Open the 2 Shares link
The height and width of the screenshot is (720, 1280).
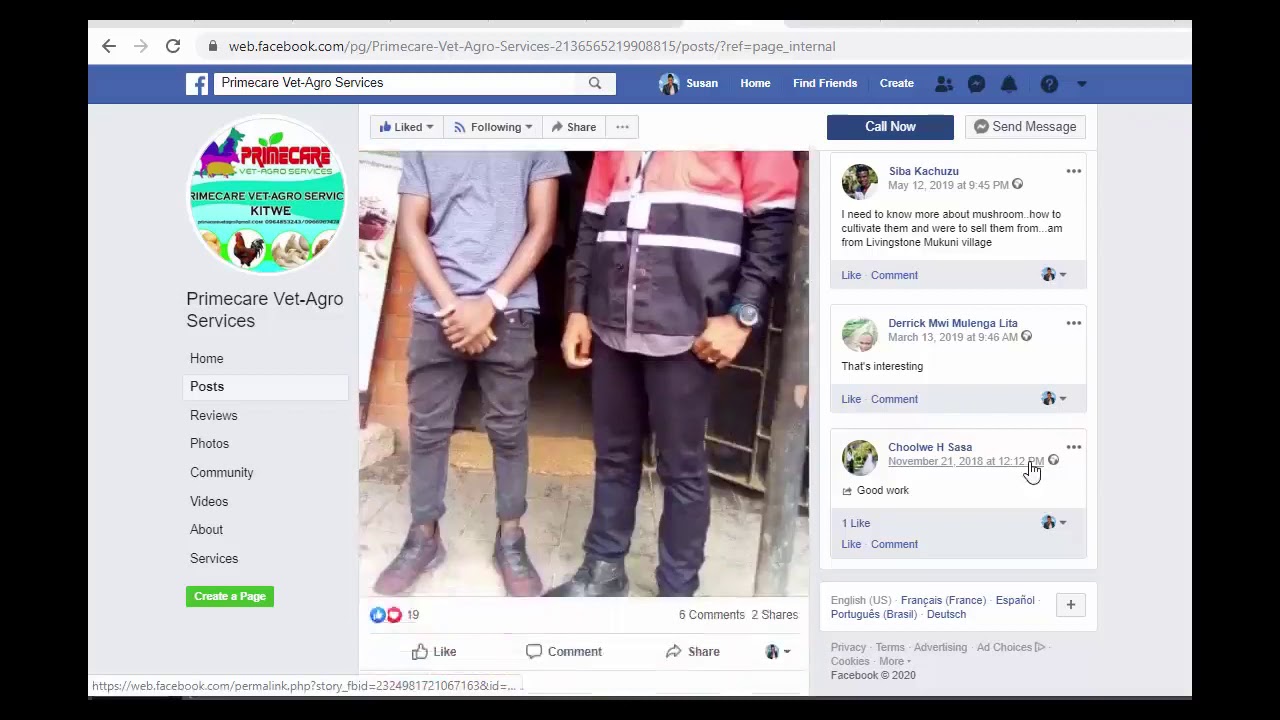point(775,615)
